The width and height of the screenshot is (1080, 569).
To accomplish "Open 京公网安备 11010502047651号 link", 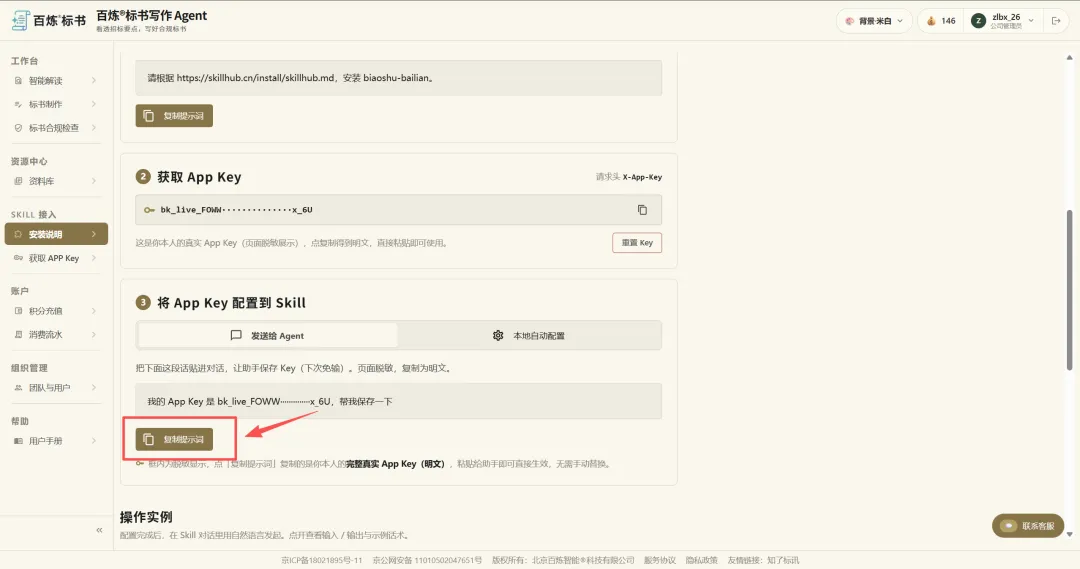I will coord(427,560).
